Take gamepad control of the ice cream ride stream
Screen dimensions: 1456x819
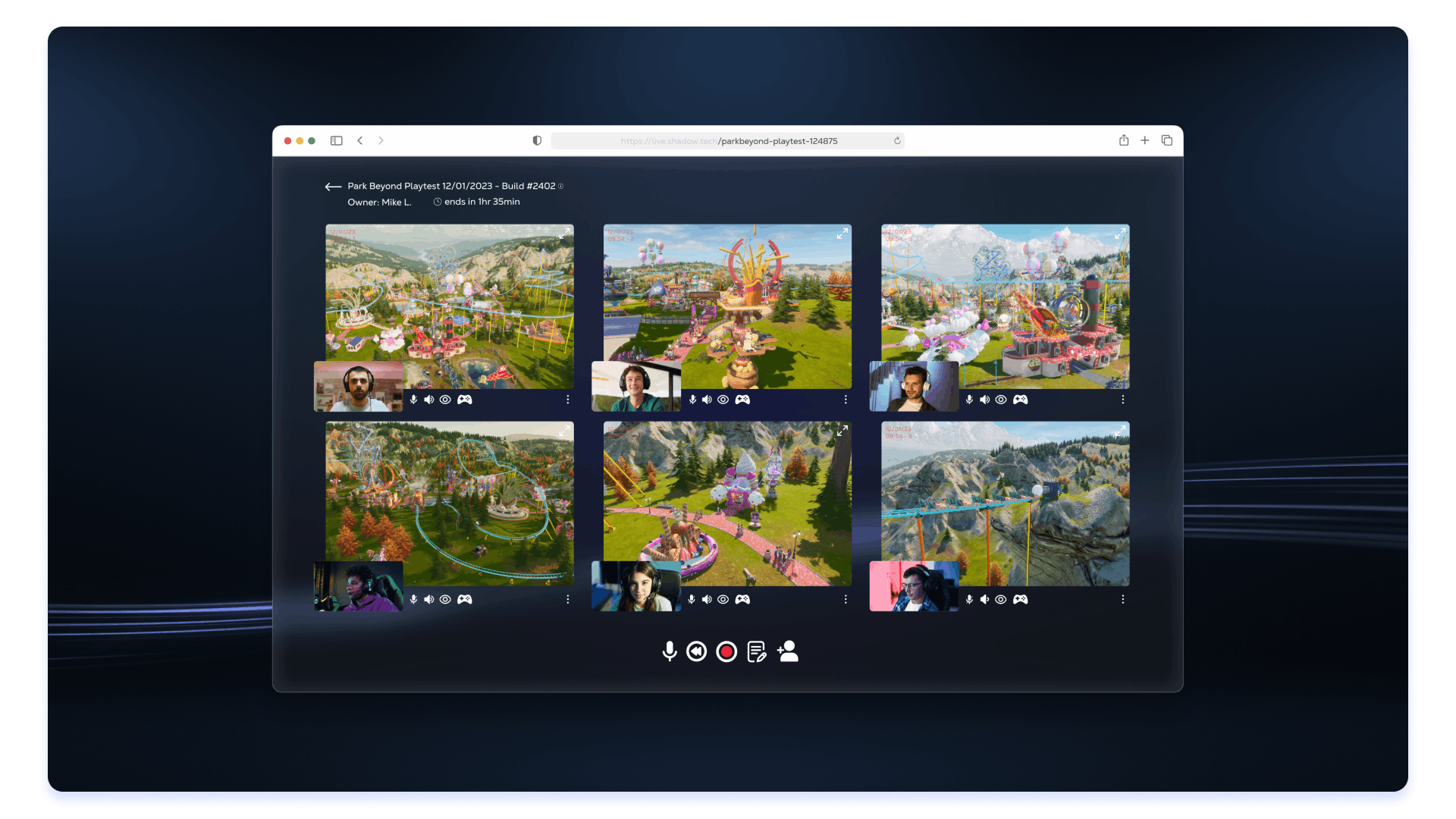(742, 599)
